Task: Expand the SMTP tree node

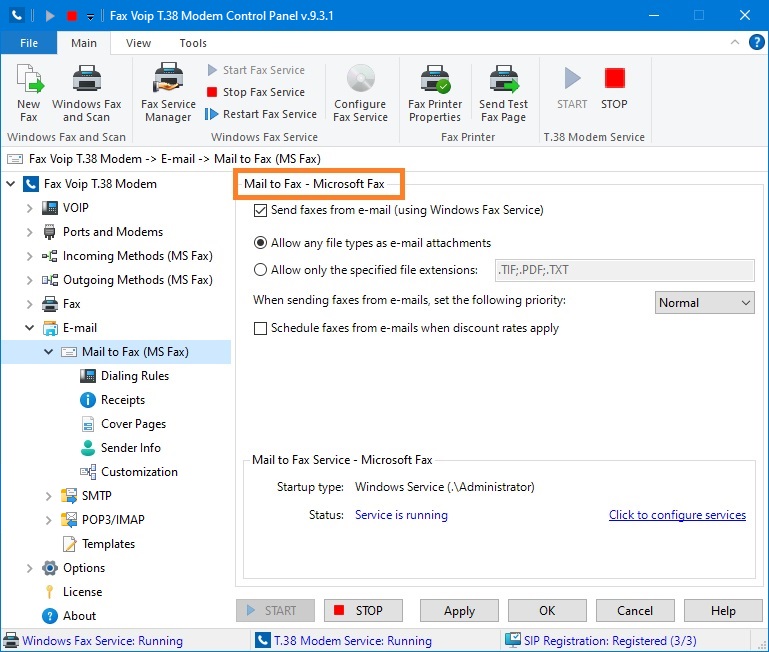Action: click(49, 496)
